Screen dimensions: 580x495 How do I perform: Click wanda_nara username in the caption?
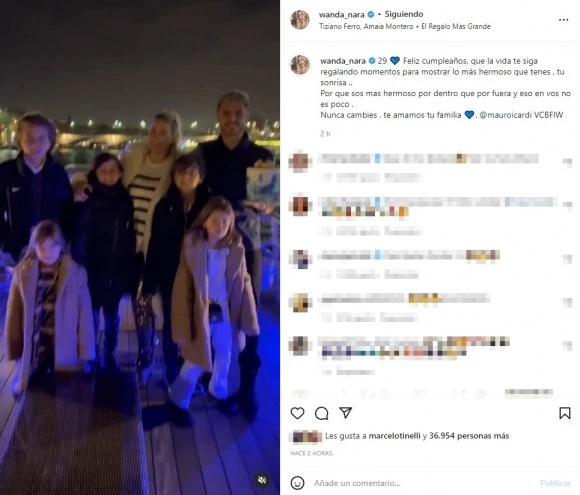pyautogui.click(x=343, y=61)
